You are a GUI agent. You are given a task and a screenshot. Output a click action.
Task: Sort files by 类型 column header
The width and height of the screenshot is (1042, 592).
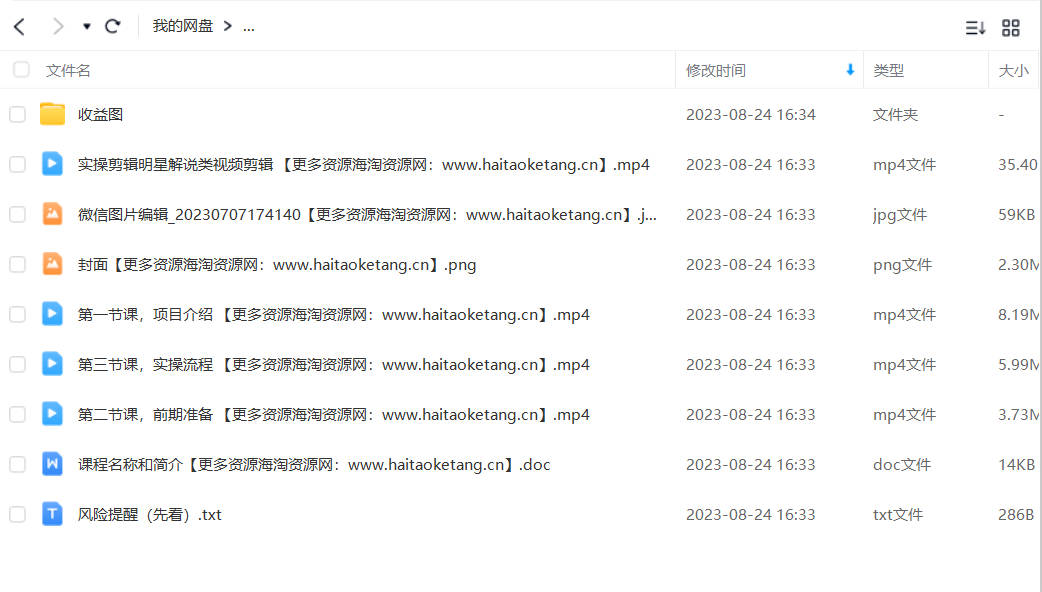888,70
